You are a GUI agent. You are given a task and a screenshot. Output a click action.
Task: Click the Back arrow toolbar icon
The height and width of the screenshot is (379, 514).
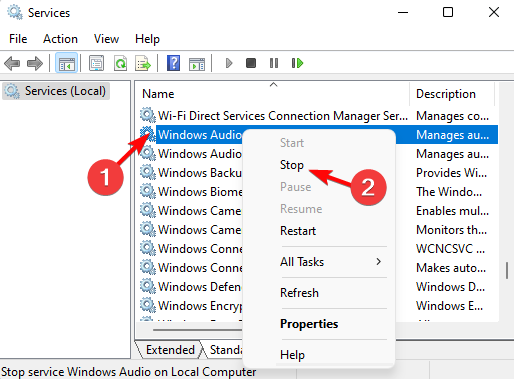12,63
